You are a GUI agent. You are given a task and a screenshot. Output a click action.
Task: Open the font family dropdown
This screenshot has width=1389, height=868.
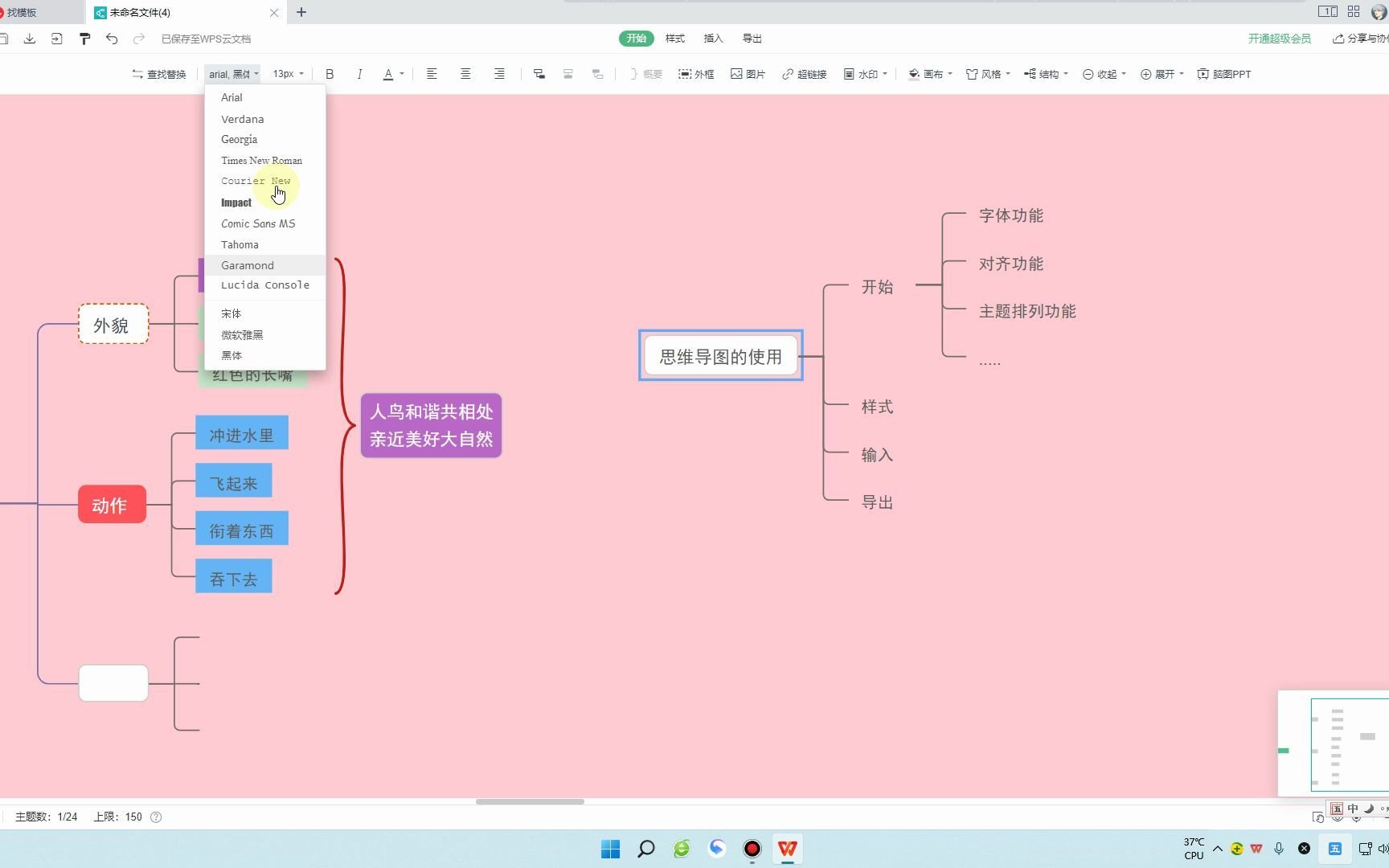coord(232,73)
